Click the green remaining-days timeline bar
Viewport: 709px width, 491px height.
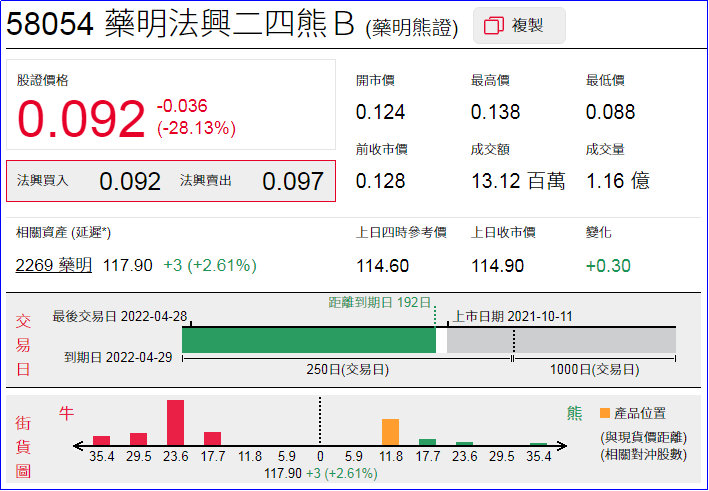309,340
